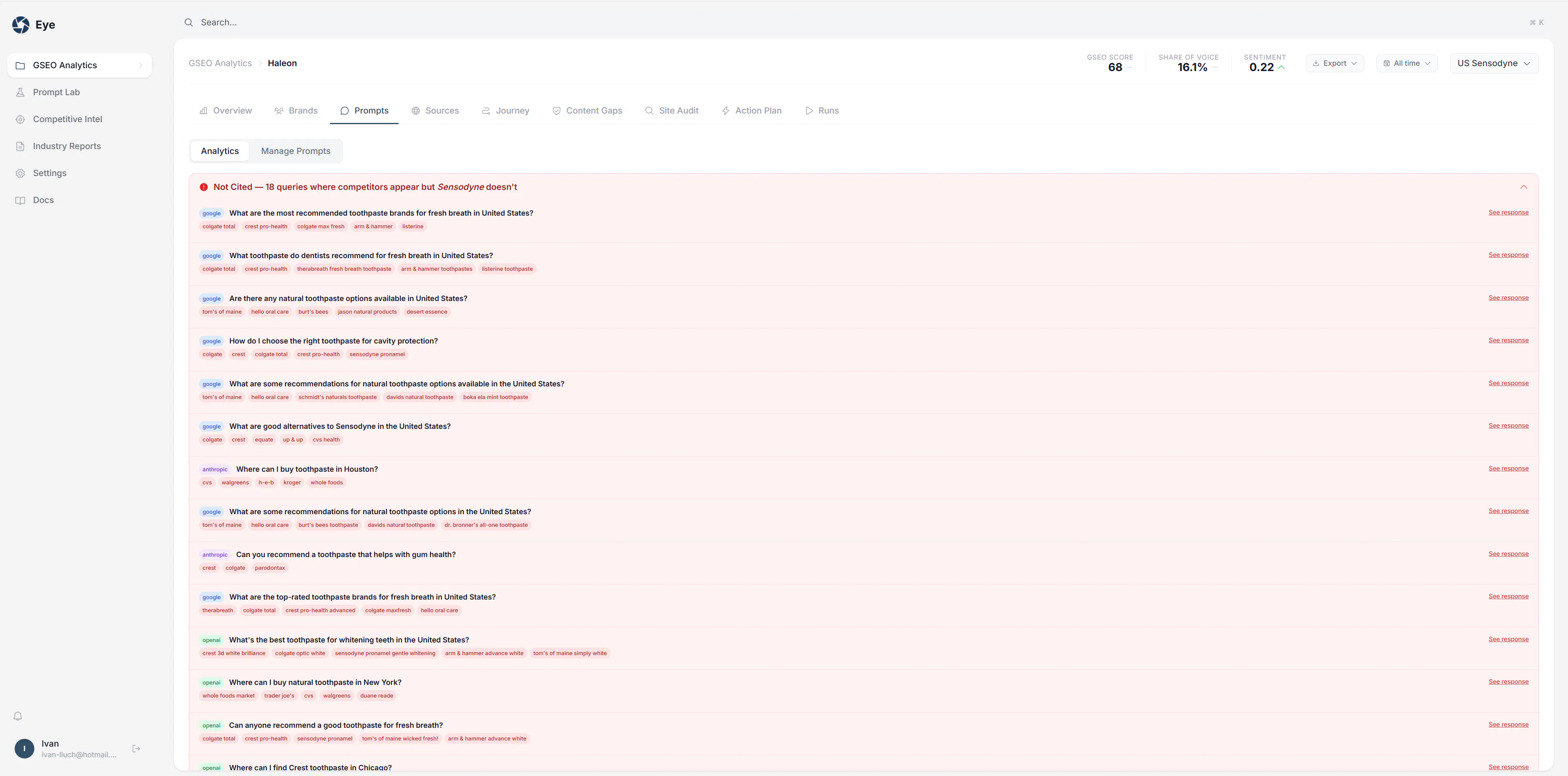The height and width of the screenshot is (776, 1568).
Task: Click the Overview bar chart icon
Action: (x=203, y=111)
